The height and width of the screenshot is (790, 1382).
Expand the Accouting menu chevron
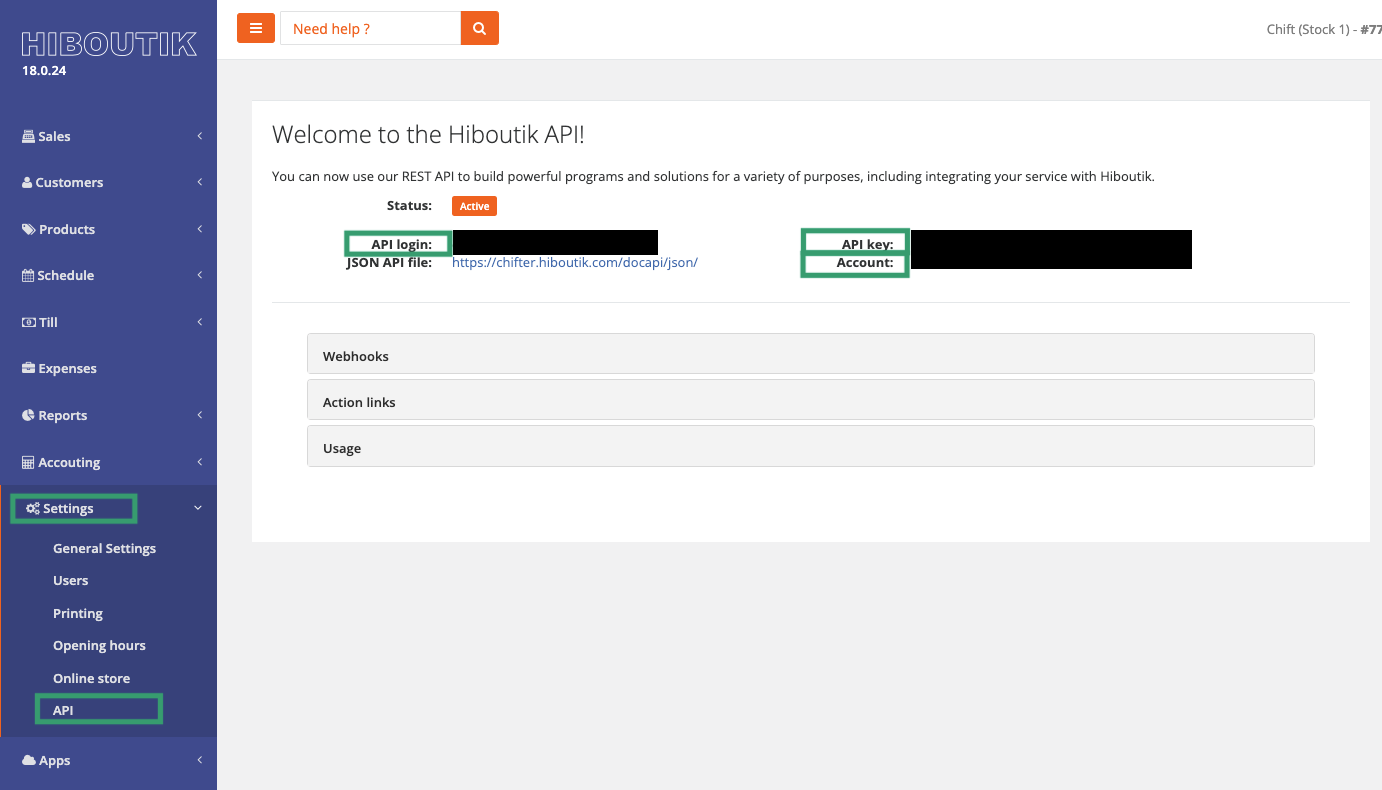point(199,462)
